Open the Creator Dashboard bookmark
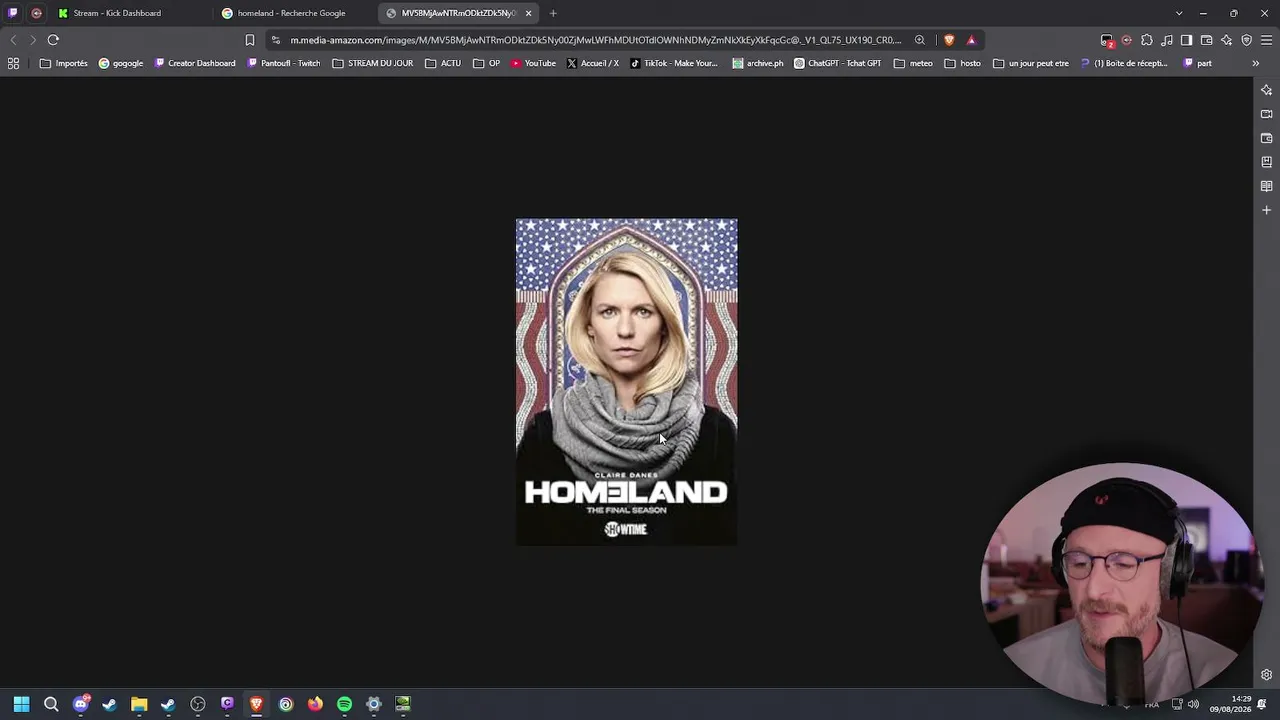 (195, 63)
